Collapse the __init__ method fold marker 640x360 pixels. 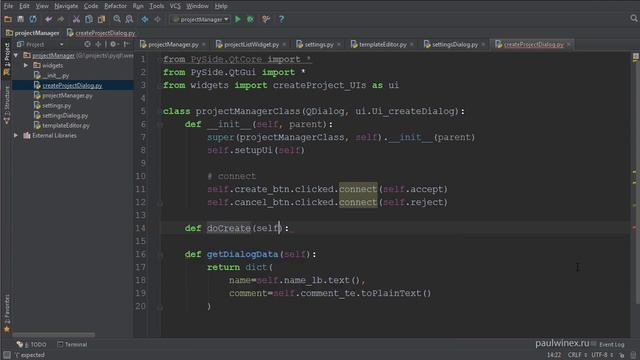click(160, 124)
